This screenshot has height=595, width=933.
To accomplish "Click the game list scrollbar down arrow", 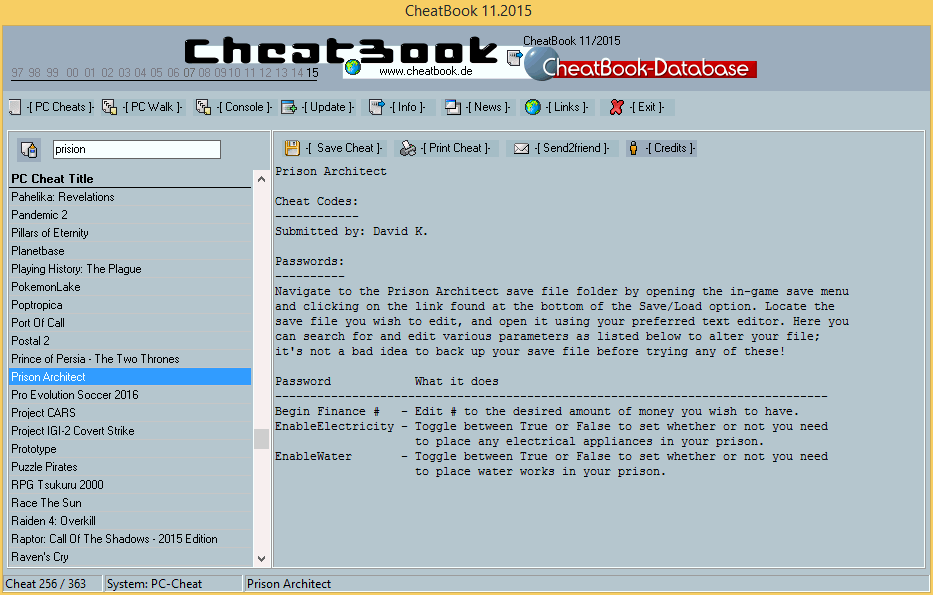I will [261, 560].
